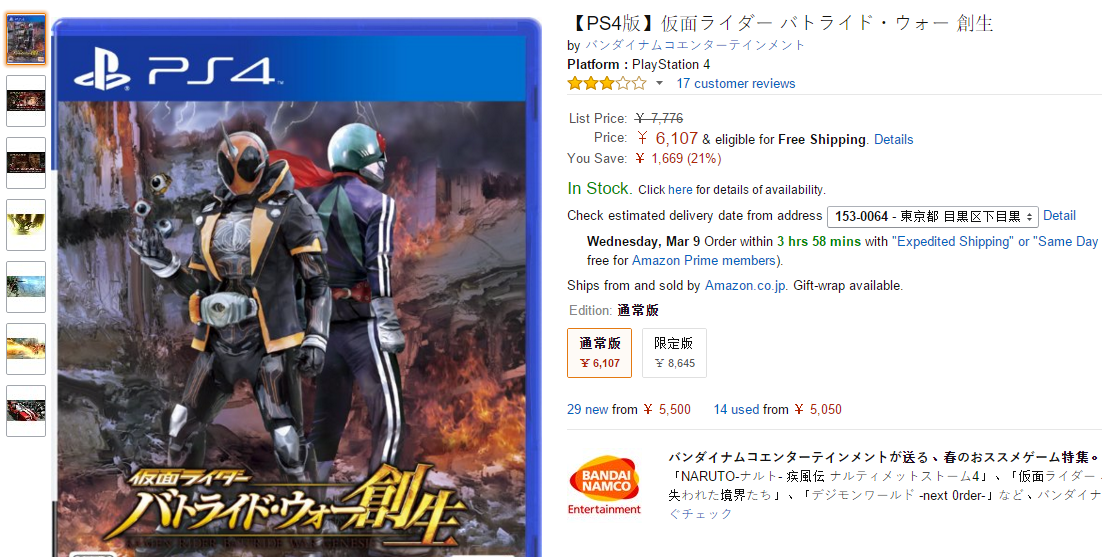
Task: Open the バンダイナムコエンターテインメント brand link
Action: (x=695, y=45)
